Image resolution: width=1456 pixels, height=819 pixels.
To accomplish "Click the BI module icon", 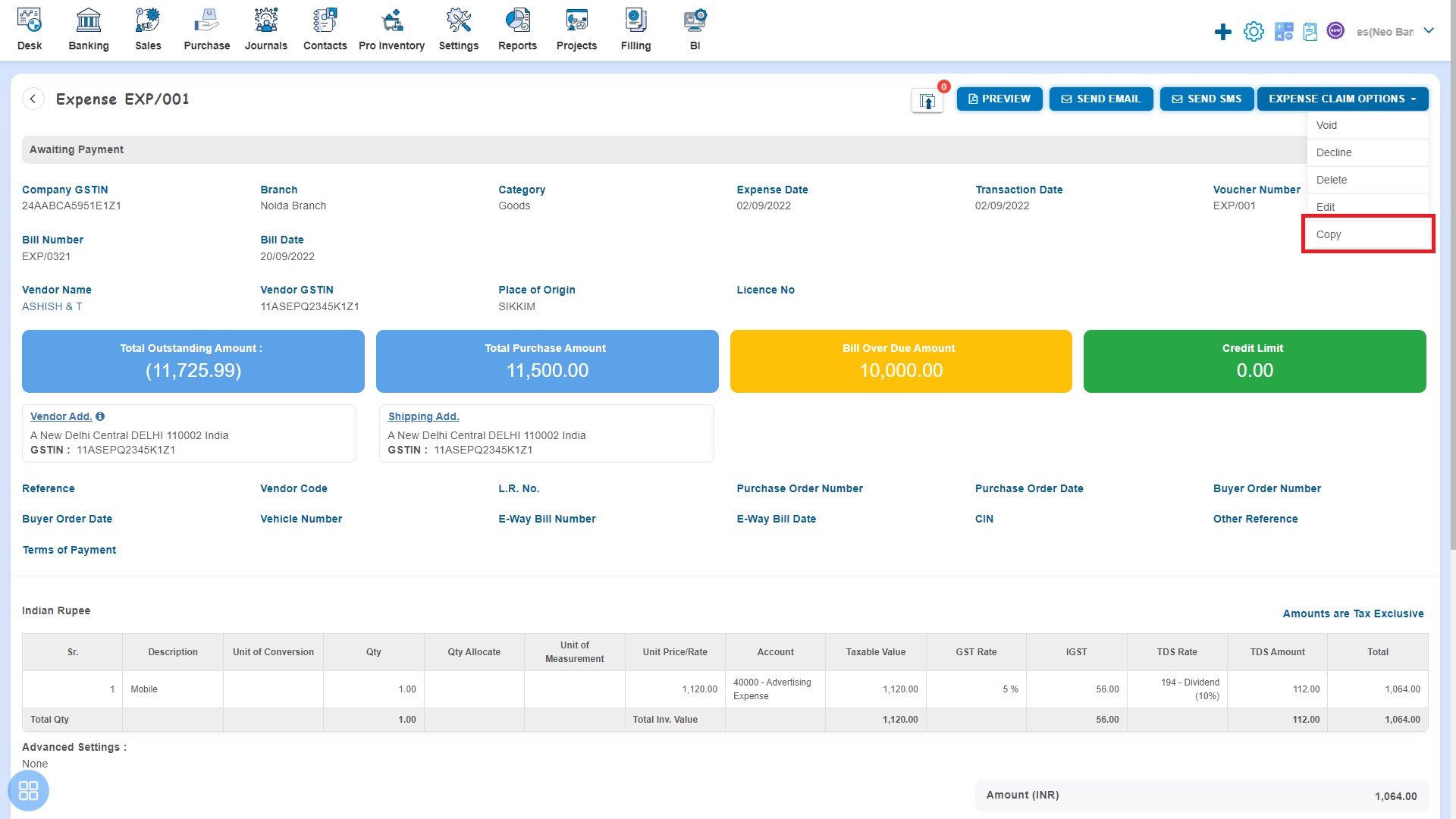I will click(693, 29).
